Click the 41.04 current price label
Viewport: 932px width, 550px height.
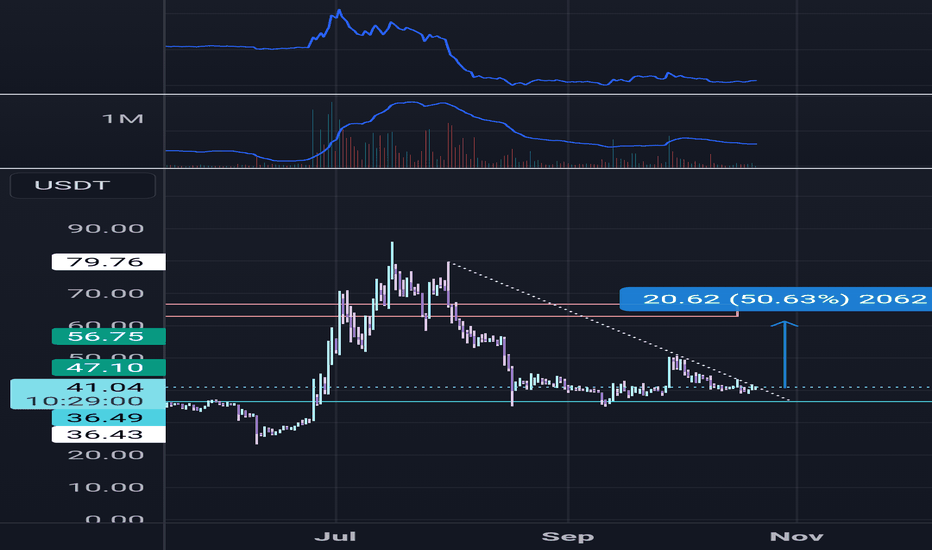(x=105, y=387)
